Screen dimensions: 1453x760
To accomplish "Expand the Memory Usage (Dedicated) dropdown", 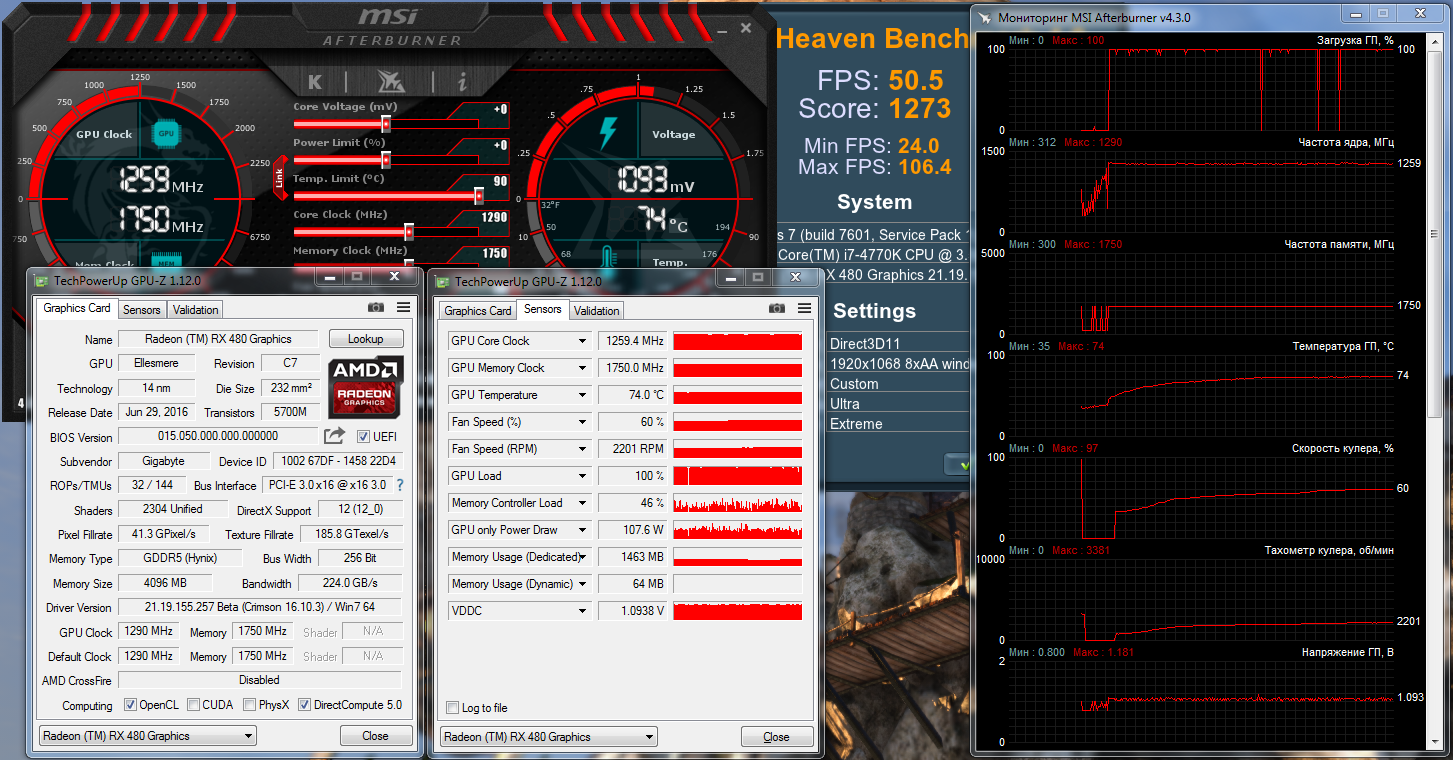I will pyautogui.click(x=582, y=557).
